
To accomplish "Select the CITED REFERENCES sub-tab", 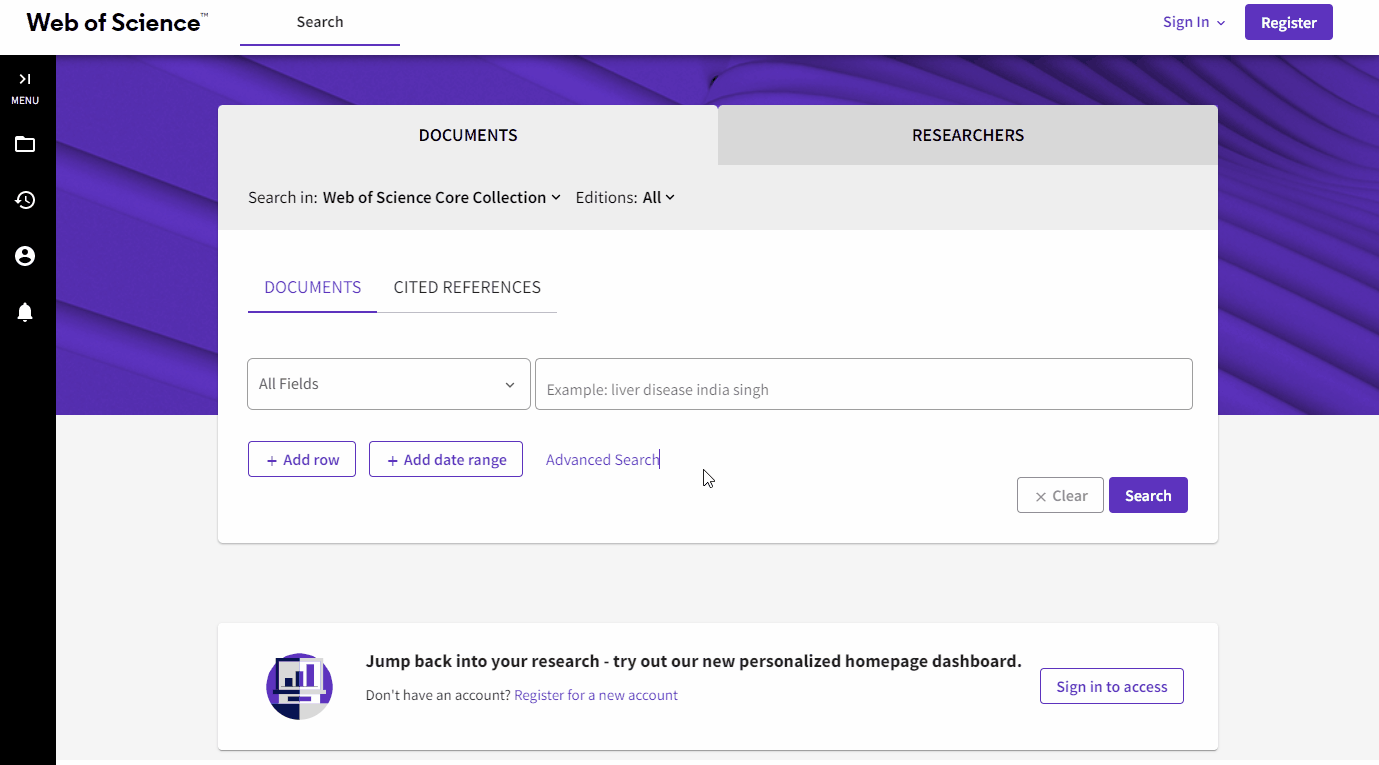I will click(x=467, y=287).
